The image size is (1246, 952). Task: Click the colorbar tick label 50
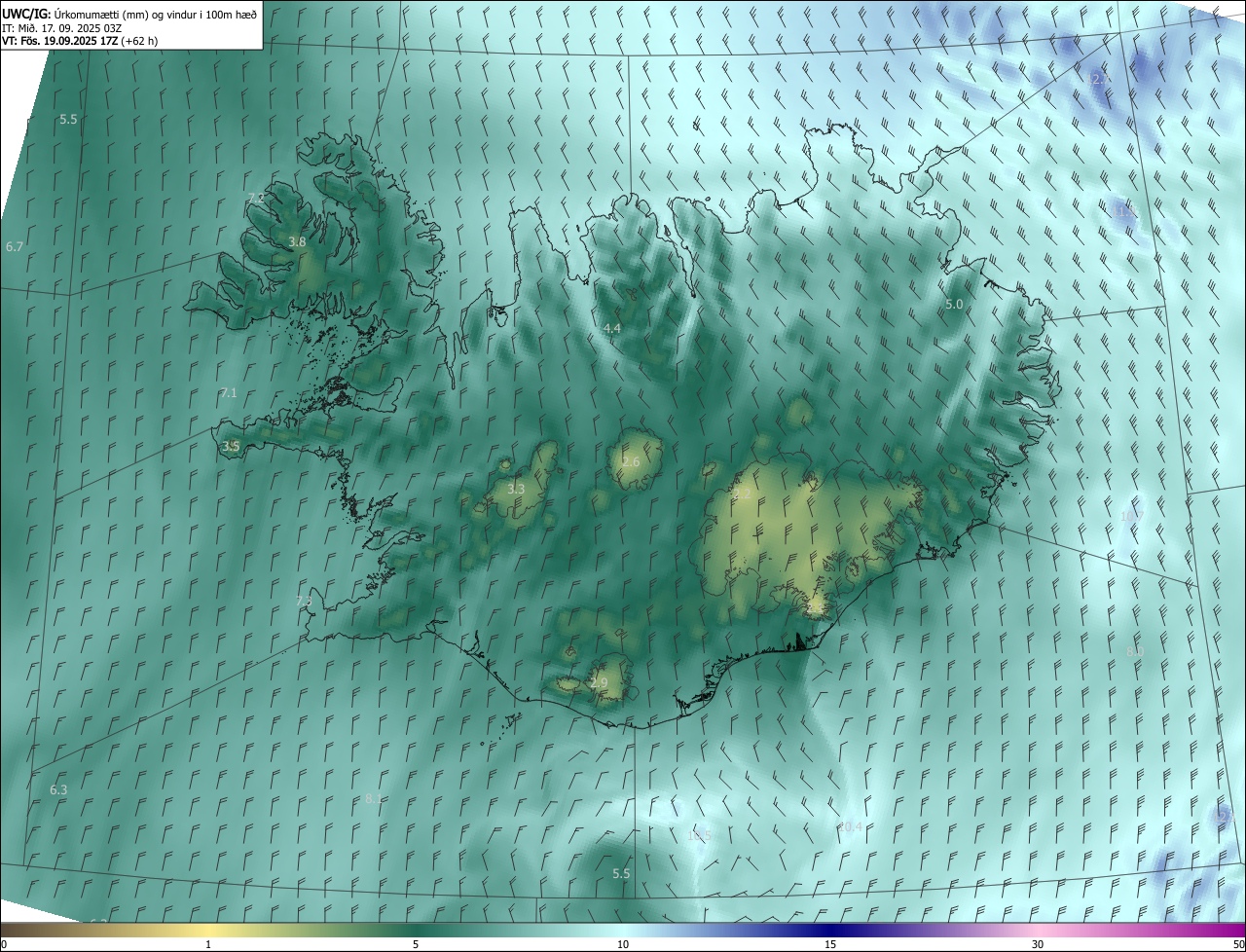click(1238, 944)
